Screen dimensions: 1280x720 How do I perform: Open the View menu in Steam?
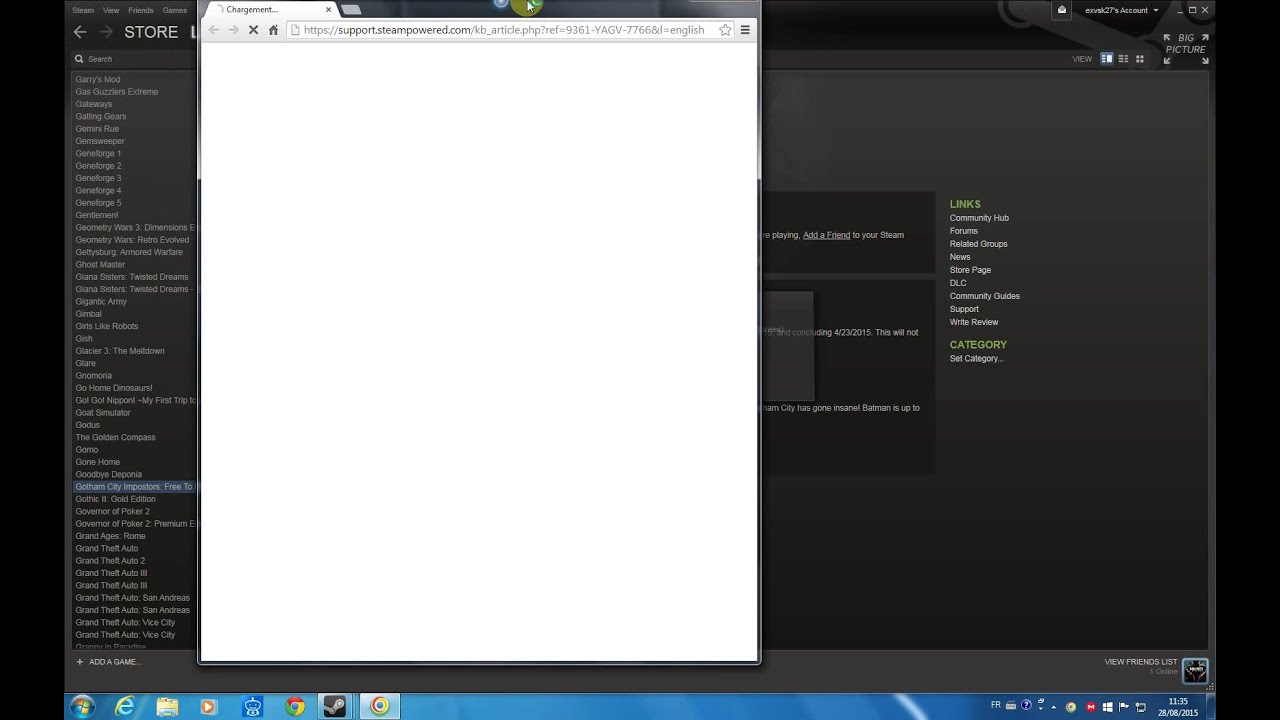(x=110, y=10)
